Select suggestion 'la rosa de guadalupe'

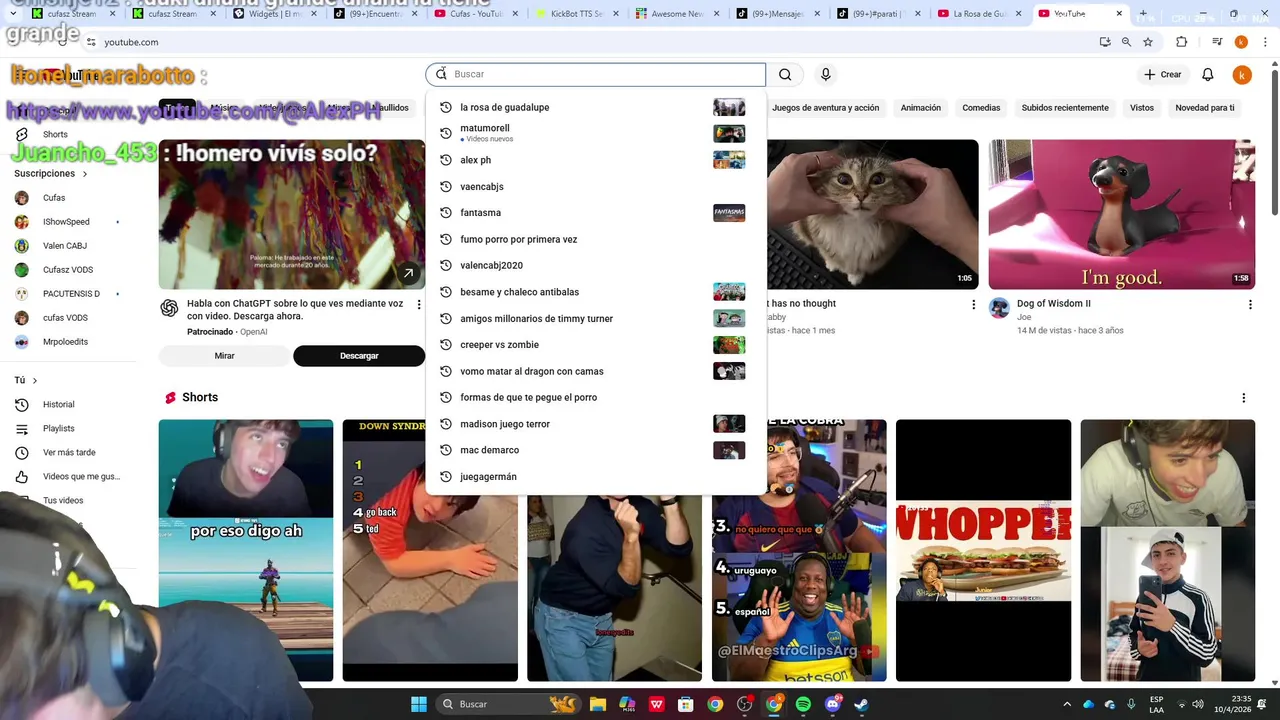click(x=595, y=107)
